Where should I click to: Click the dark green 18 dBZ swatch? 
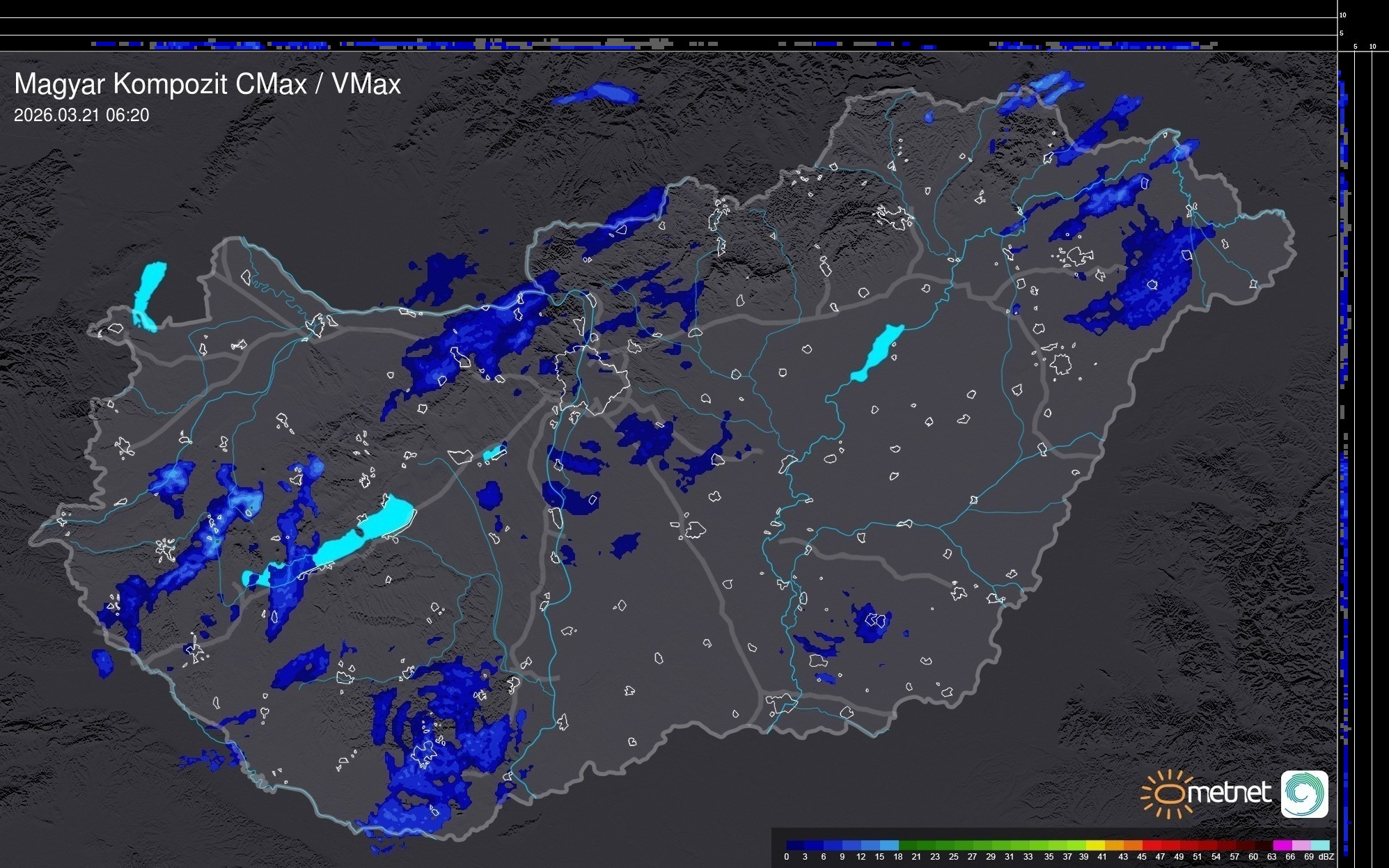(x=908, y=845)
